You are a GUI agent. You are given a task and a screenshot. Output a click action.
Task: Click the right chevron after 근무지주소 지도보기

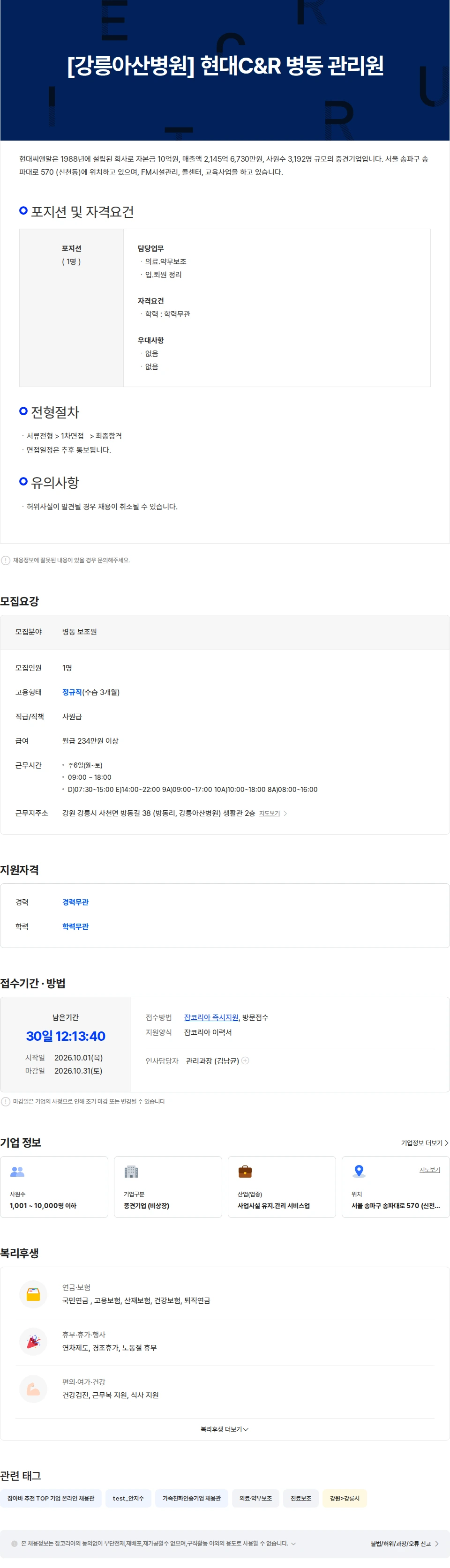(x=285, y=813)
